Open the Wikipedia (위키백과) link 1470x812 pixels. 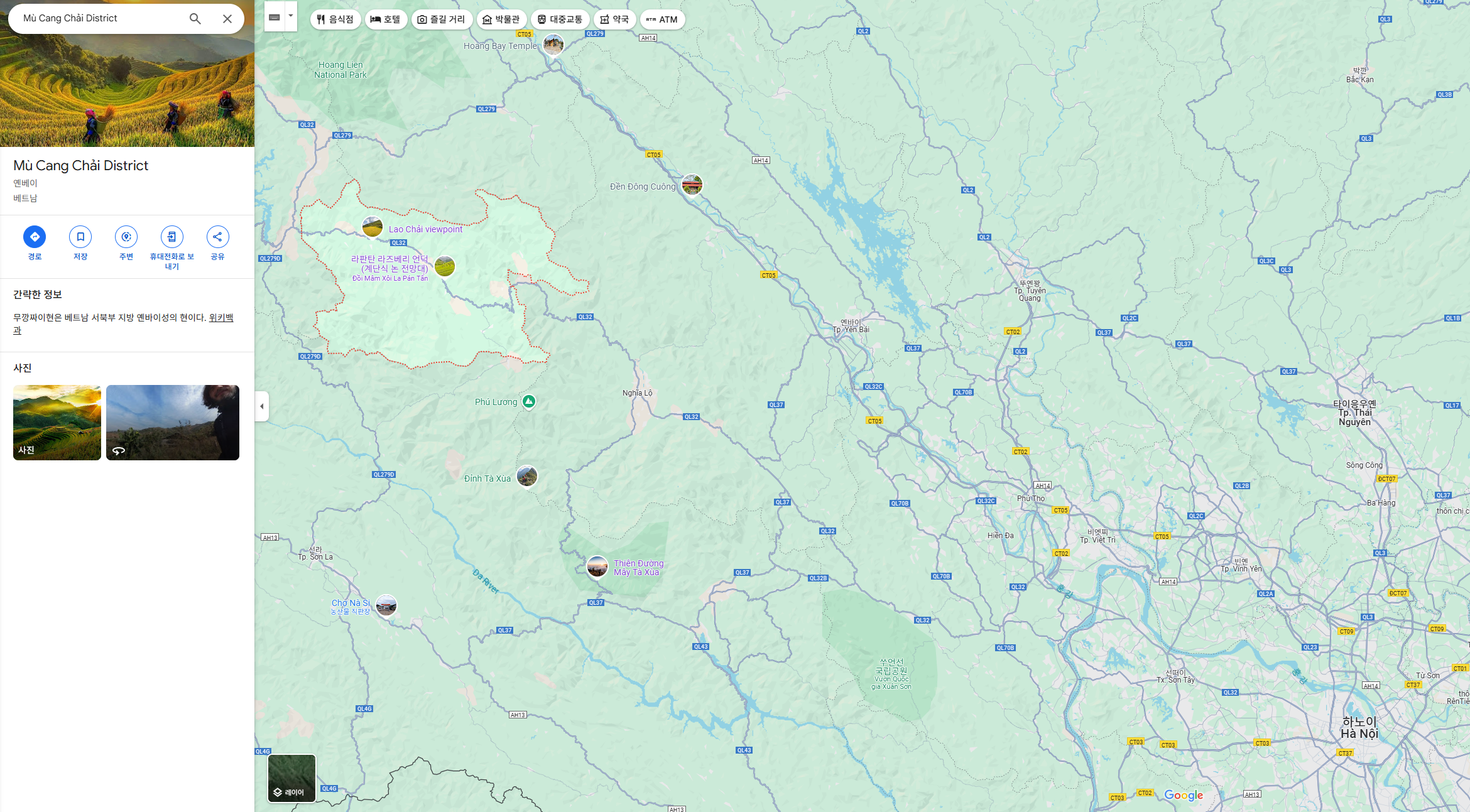tap(220, 318)
